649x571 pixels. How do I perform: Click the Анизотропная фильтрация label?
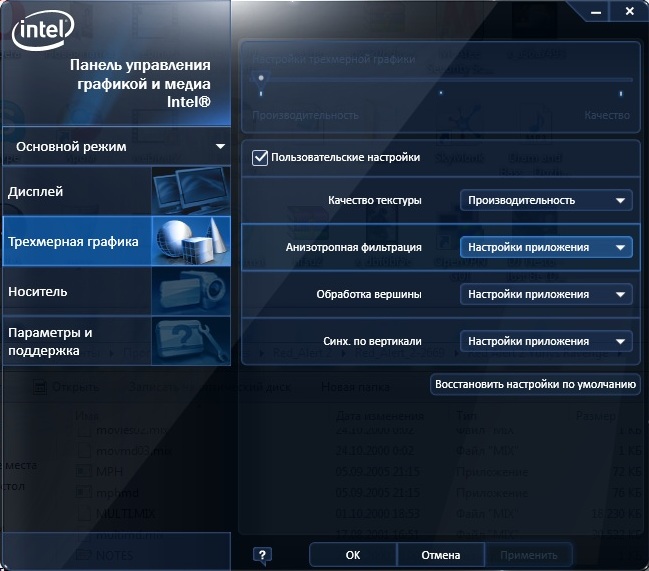click(353, 247)
